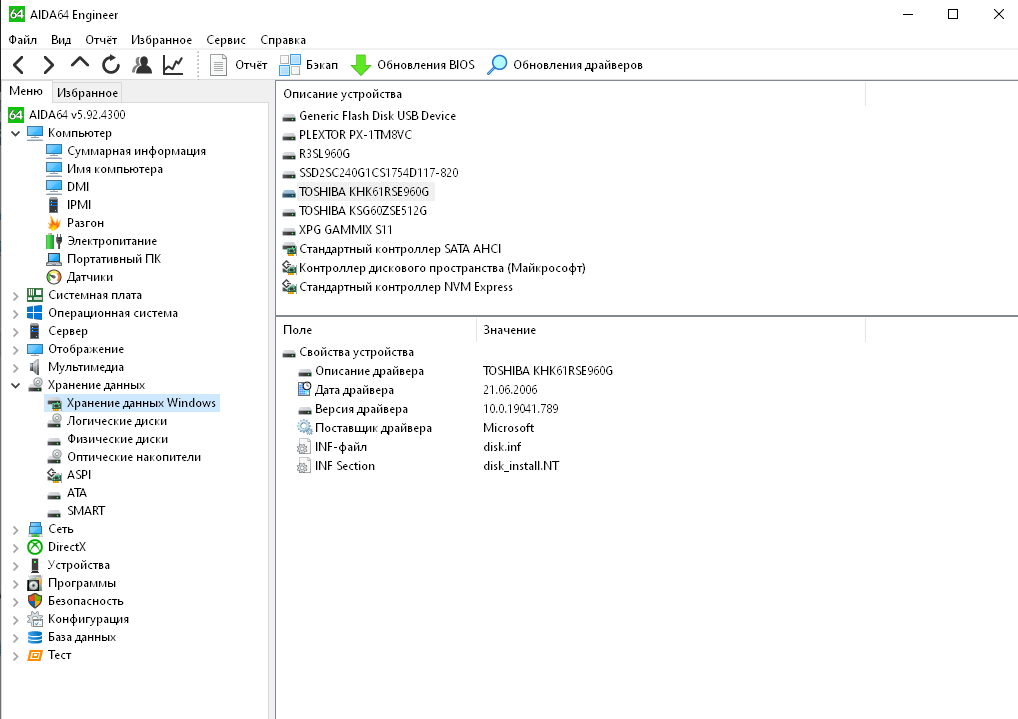Select Логические диски tree item

tap(117, 421)
